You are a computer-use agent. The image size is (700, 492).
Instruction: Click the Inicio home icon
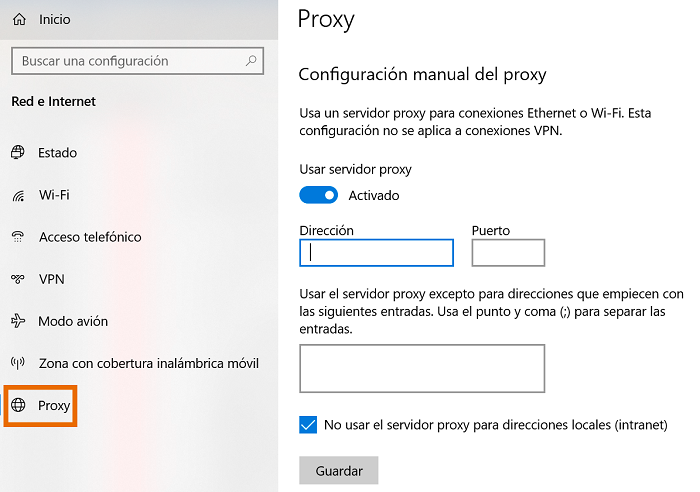[18, 19]
